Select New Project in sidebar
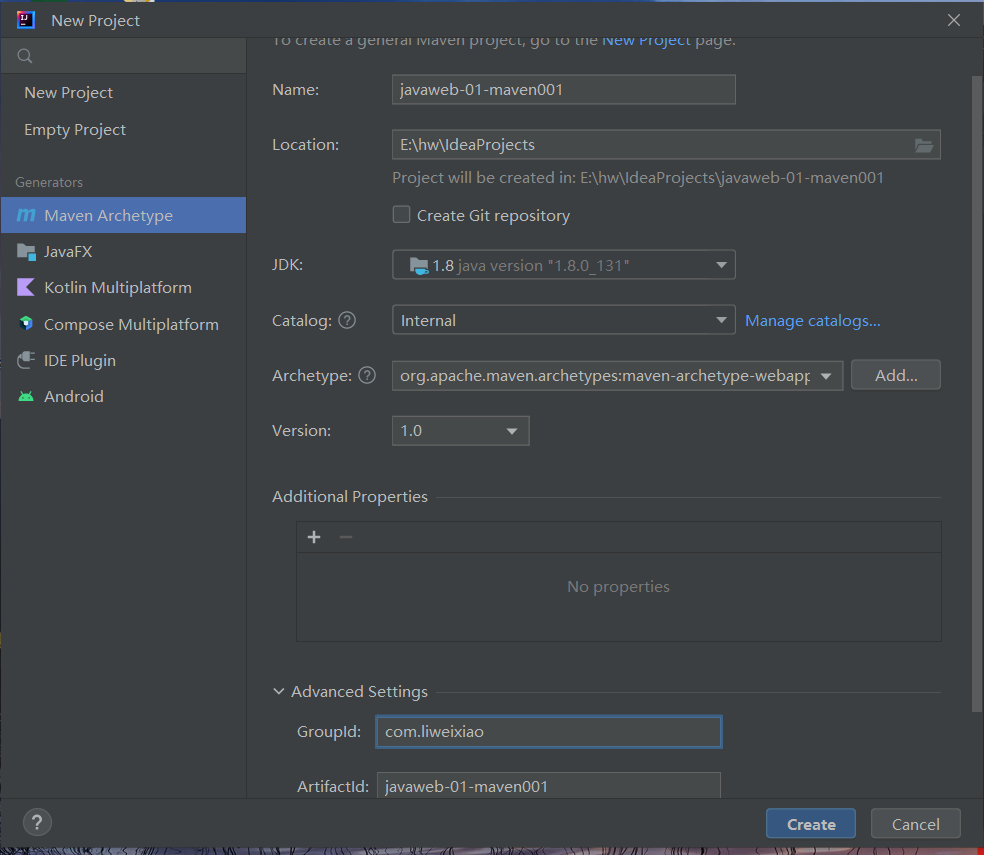Screen dimensions: 984x855 (x=123, y=93)
